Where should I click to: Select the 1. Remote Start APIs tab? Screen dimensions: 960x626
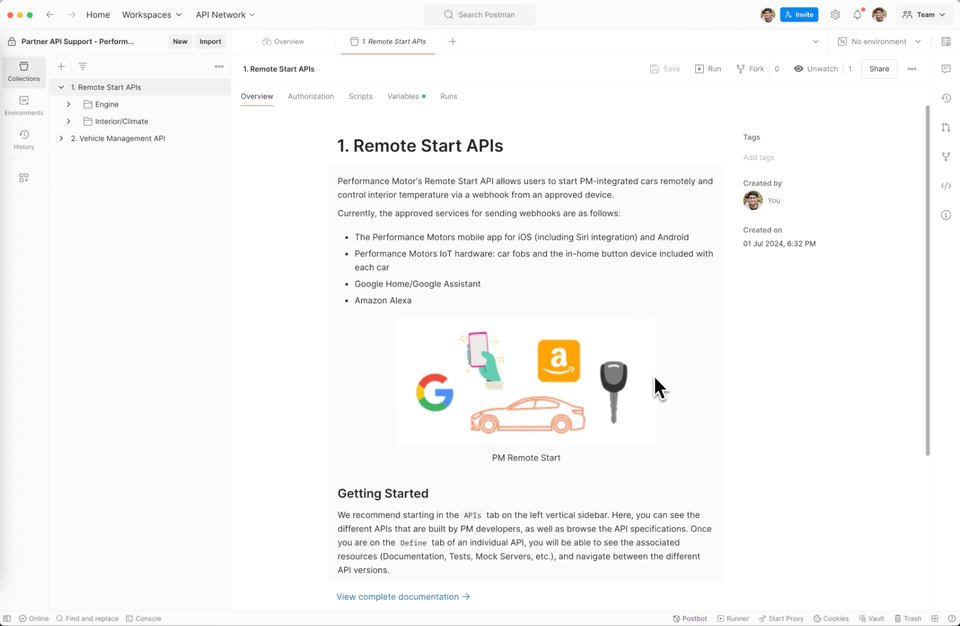coord(388,42)
